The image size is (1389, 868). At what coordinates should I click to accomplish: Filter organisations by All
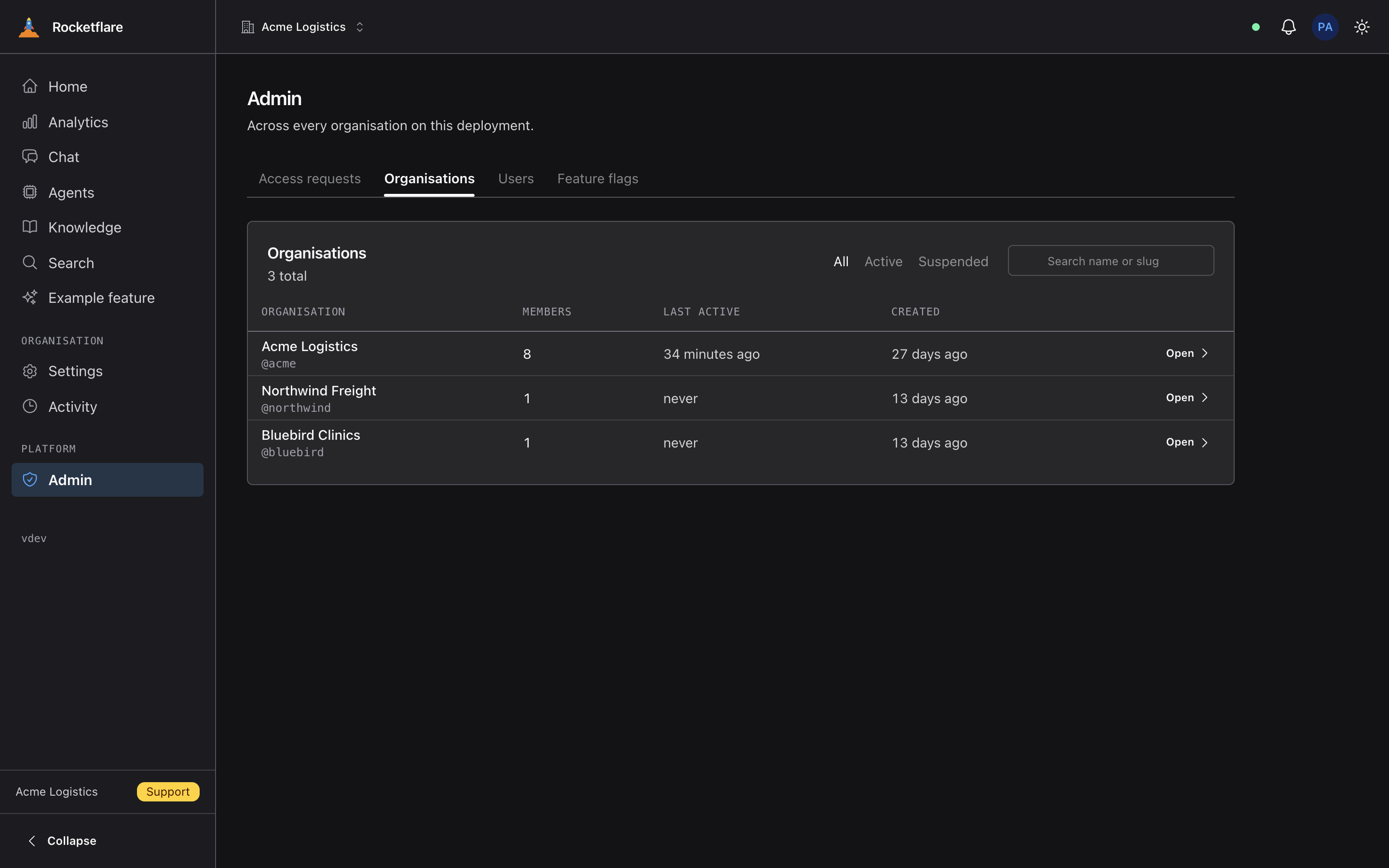(x=841, y=262)
